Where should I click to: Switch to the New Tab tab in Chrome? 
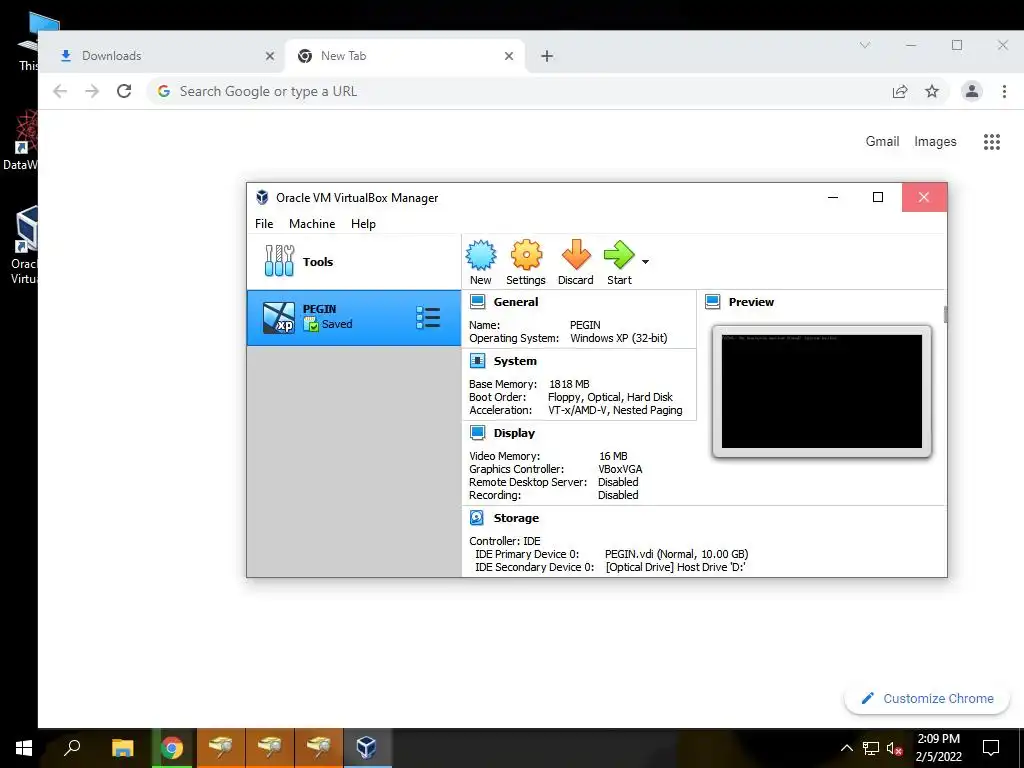405,56
